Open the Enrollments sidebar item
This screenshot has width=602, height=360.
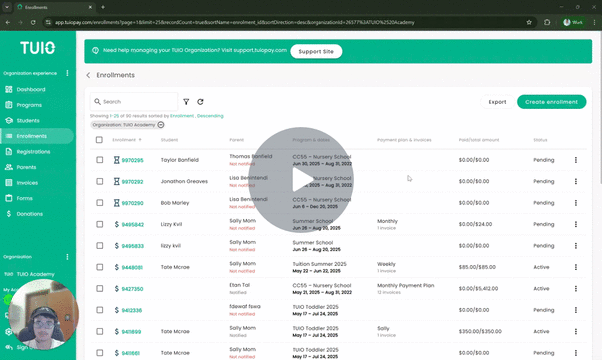[37, 136]
